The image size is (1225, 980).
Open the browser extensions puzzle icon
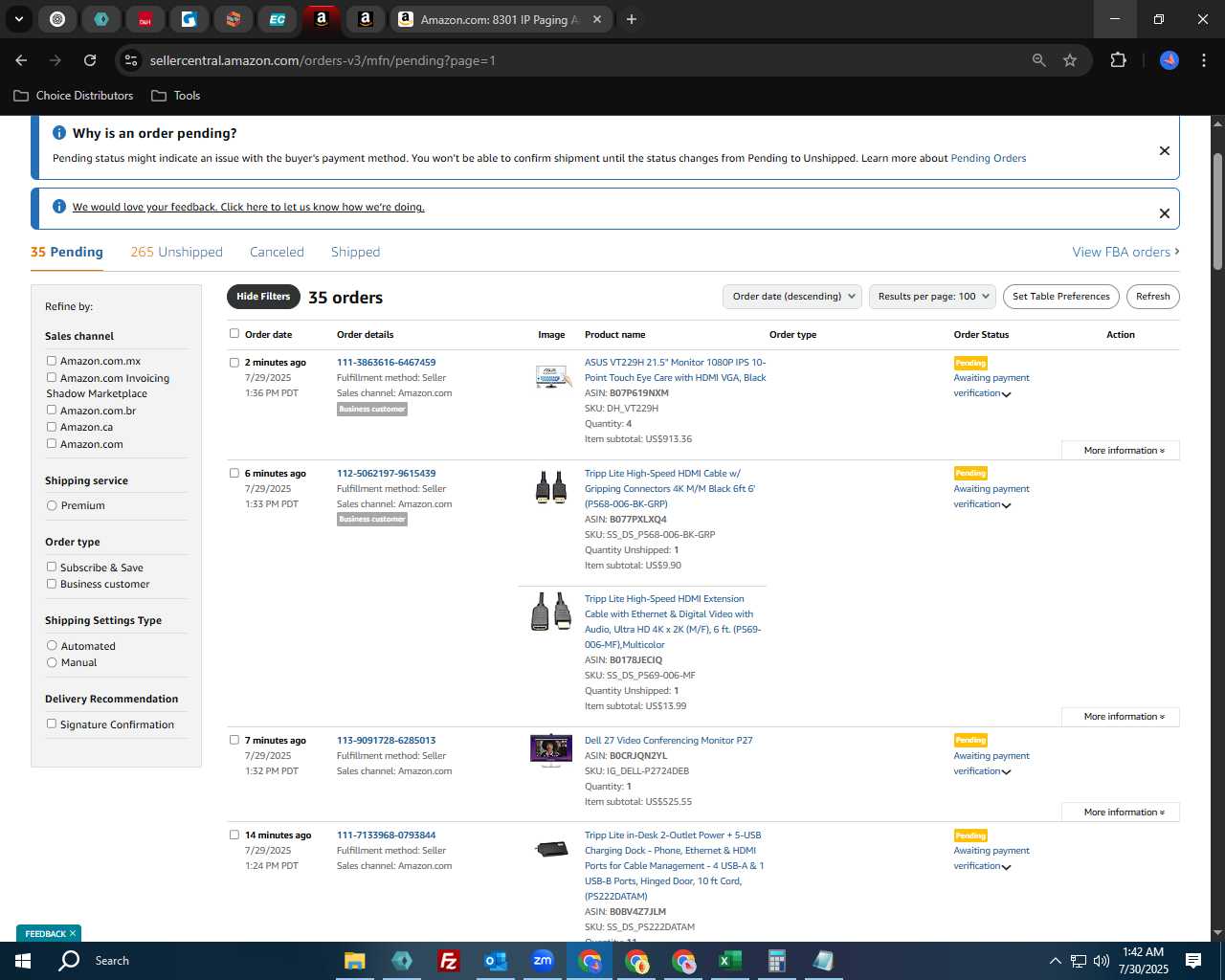click(x=1118, y=60)
